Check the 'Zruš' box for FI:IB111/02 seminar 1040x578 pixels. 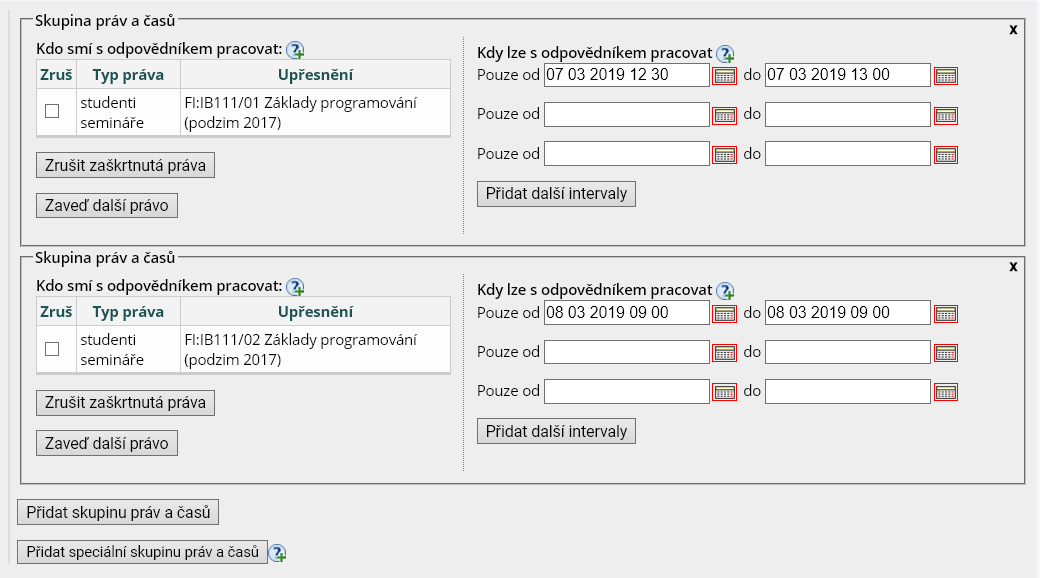pyautogui.click(x=52, y=349)
